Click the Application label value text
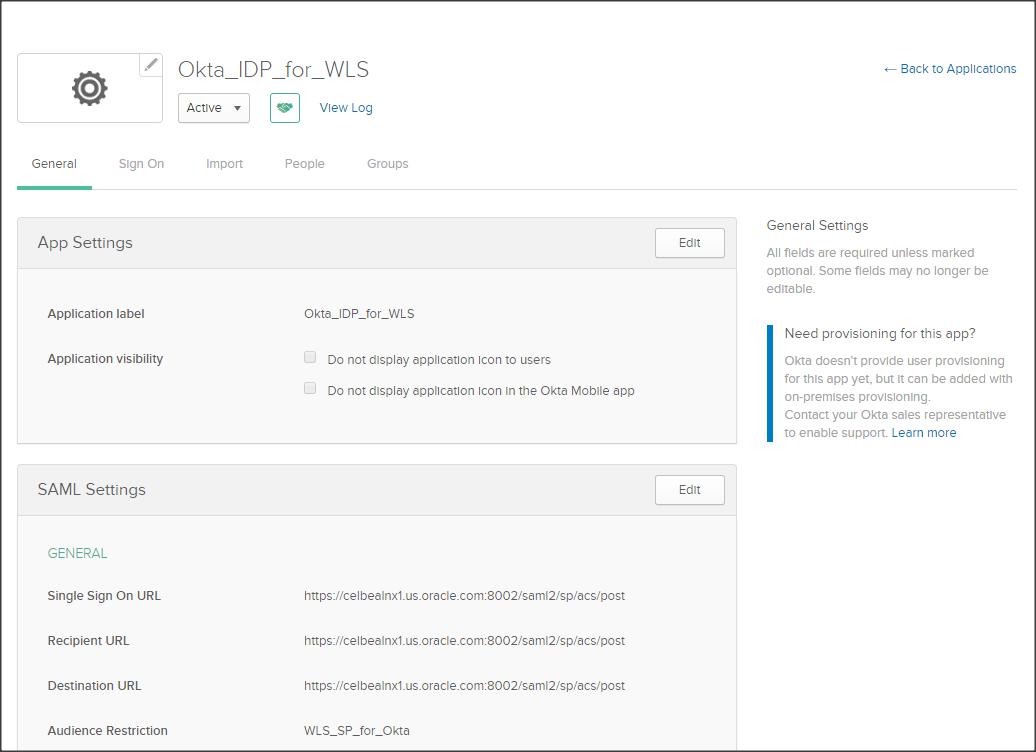 (x=359, y=314)
